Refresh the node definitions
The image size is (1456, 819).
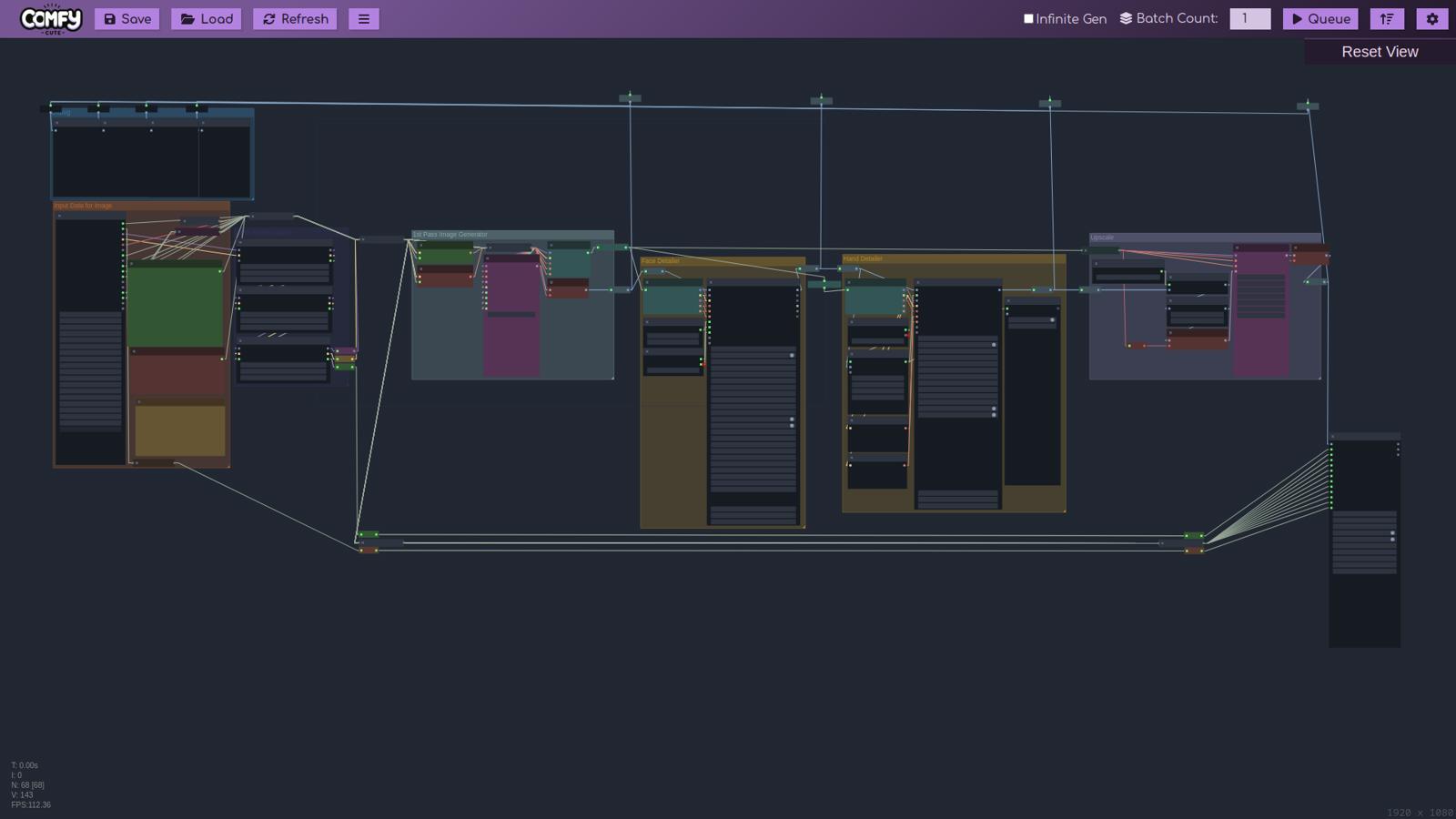[295, 19]
